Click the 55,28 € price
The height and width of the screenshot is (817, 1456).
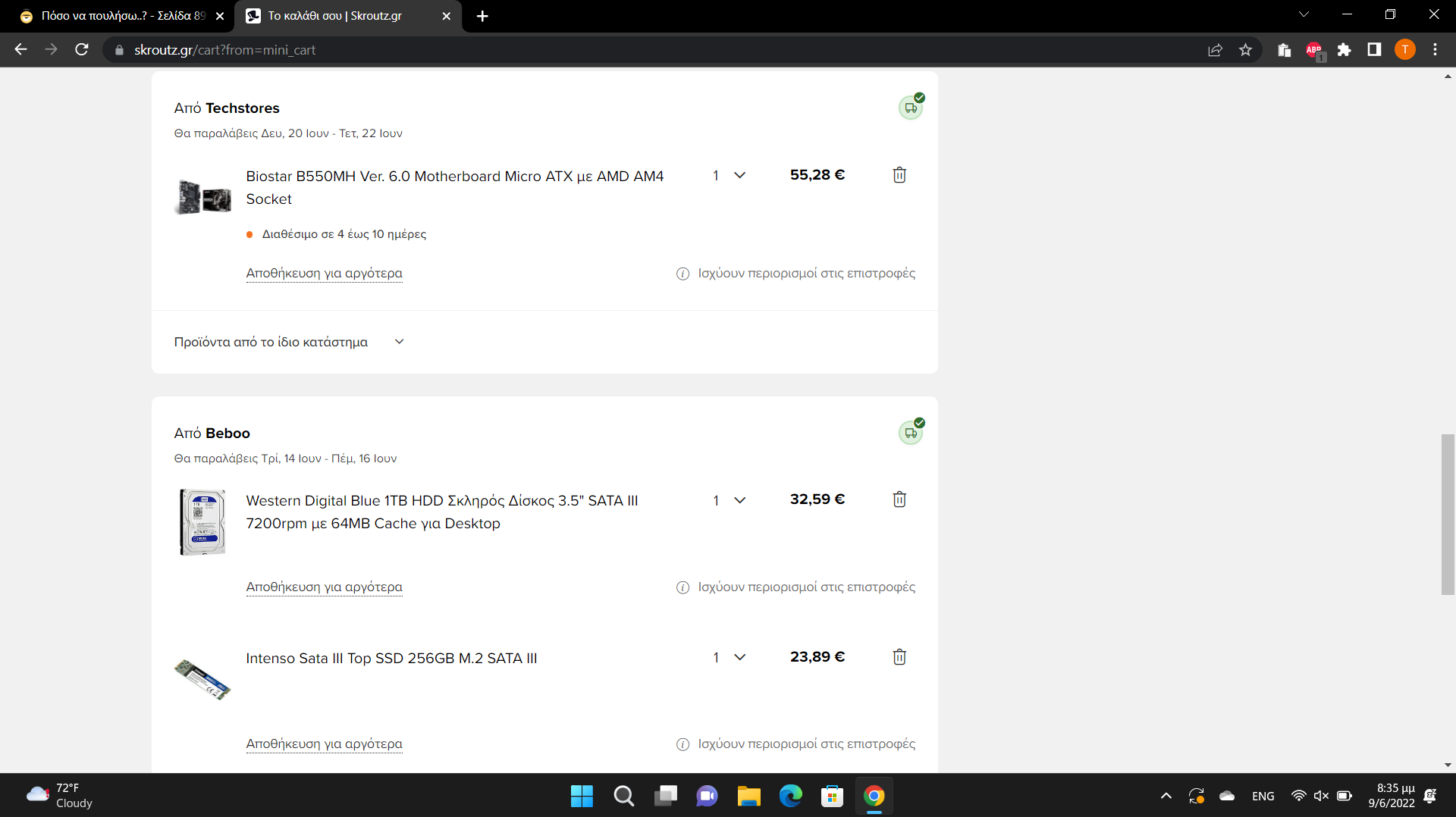(x=817, y=175)
